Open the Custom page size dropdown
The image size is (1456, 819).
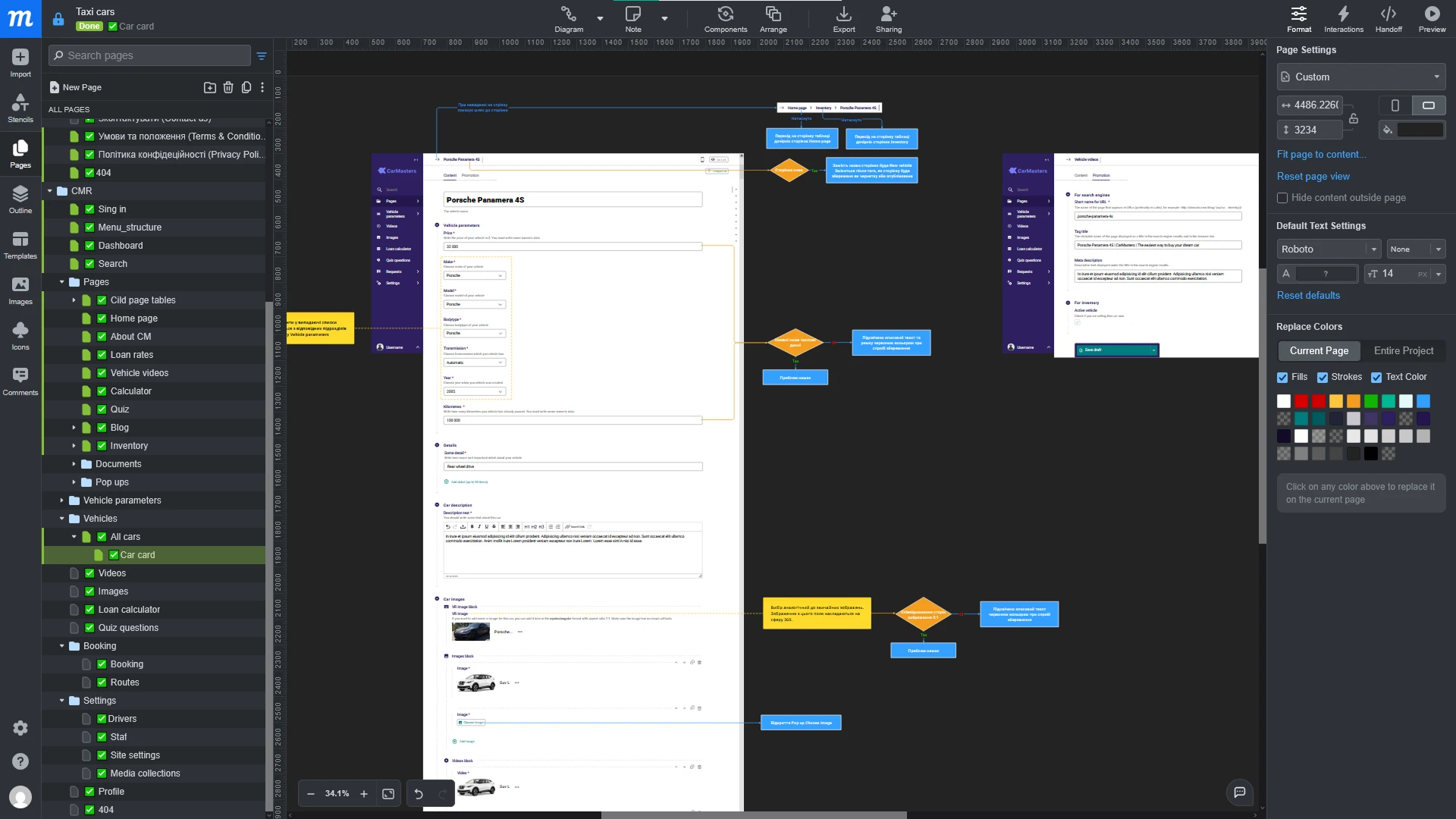1360,77
